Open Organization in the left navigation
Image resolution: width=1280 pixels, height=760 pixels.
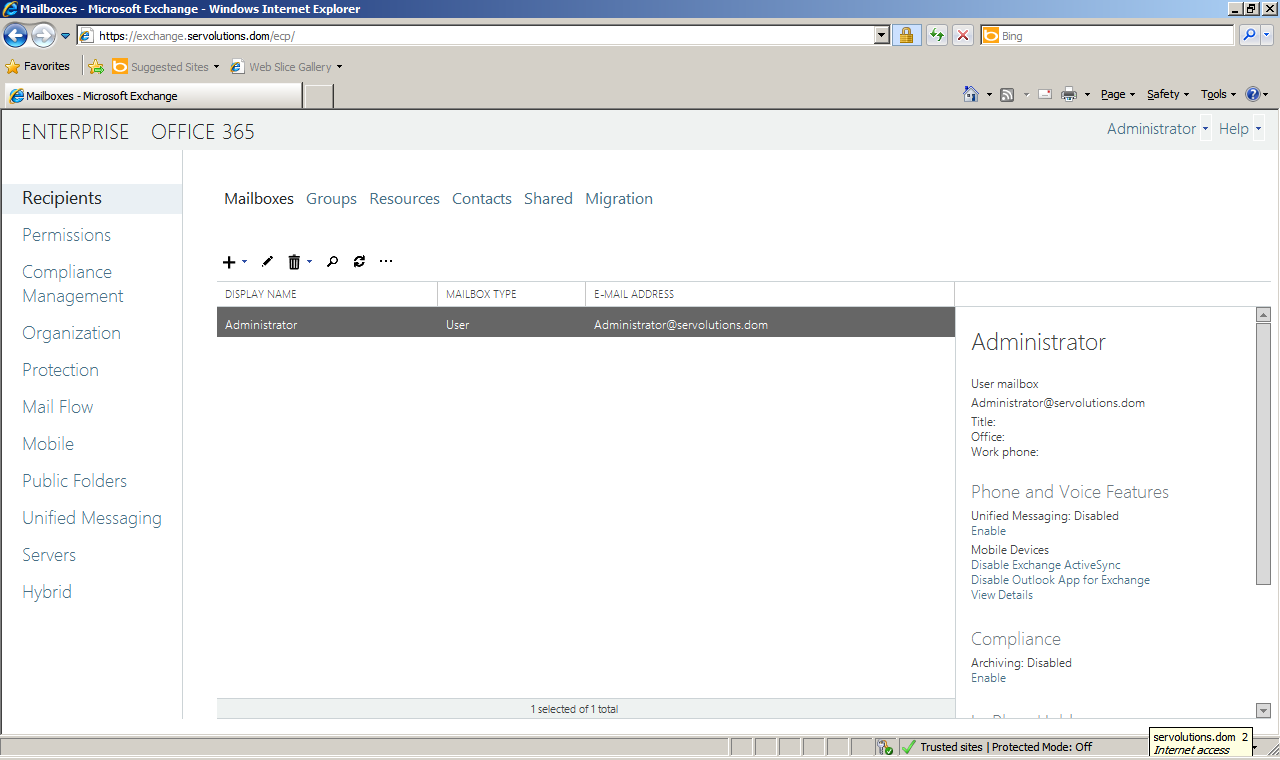(72, 333)
